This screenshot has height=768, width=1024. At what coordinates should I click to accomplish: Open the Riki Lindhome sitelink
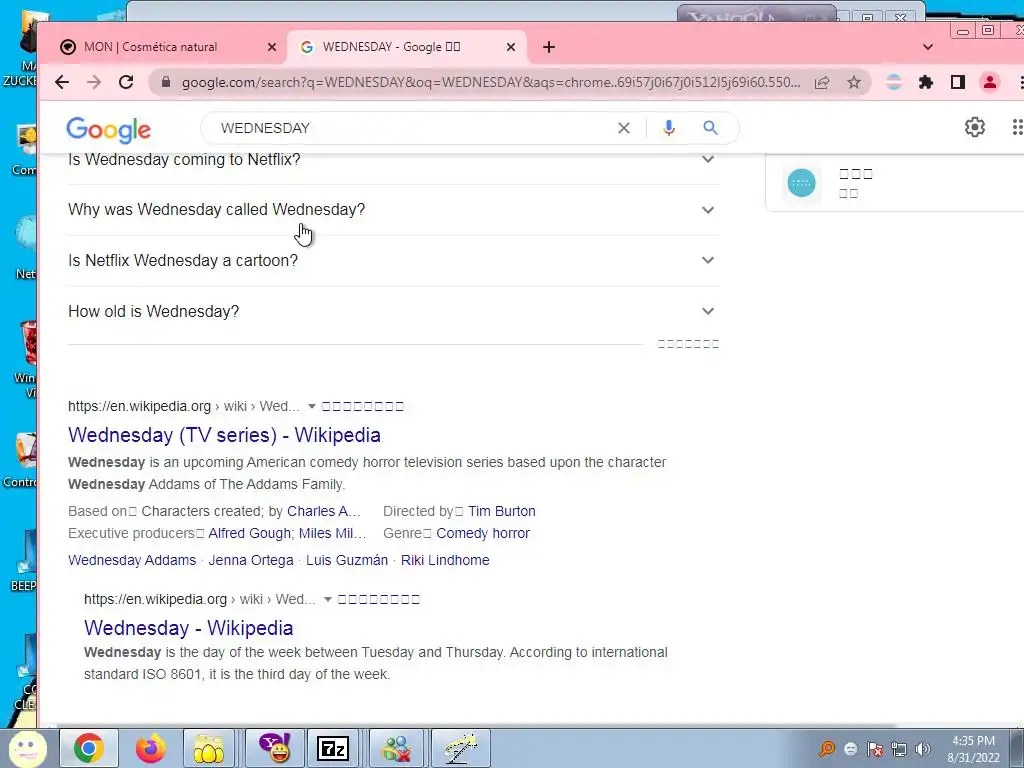click(x=445, y=560)
